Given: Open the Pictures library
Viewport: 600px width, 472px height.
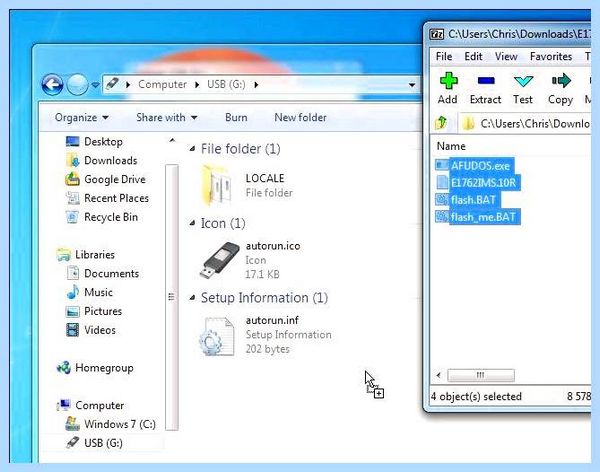Looking at the screenshot, I should coord(94,311).
